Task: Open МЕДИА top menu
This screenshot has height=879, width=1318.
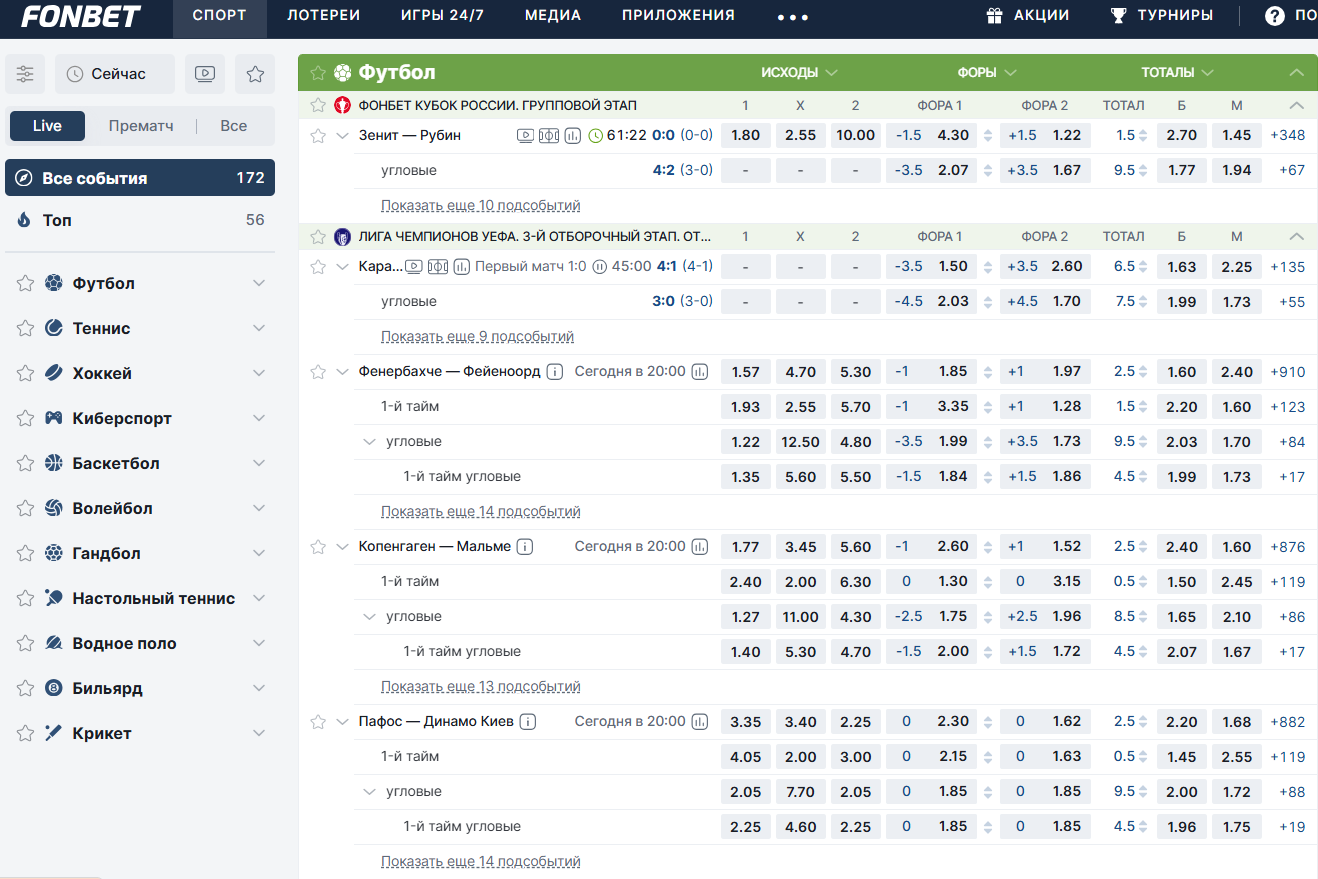Action: point(553,16)
